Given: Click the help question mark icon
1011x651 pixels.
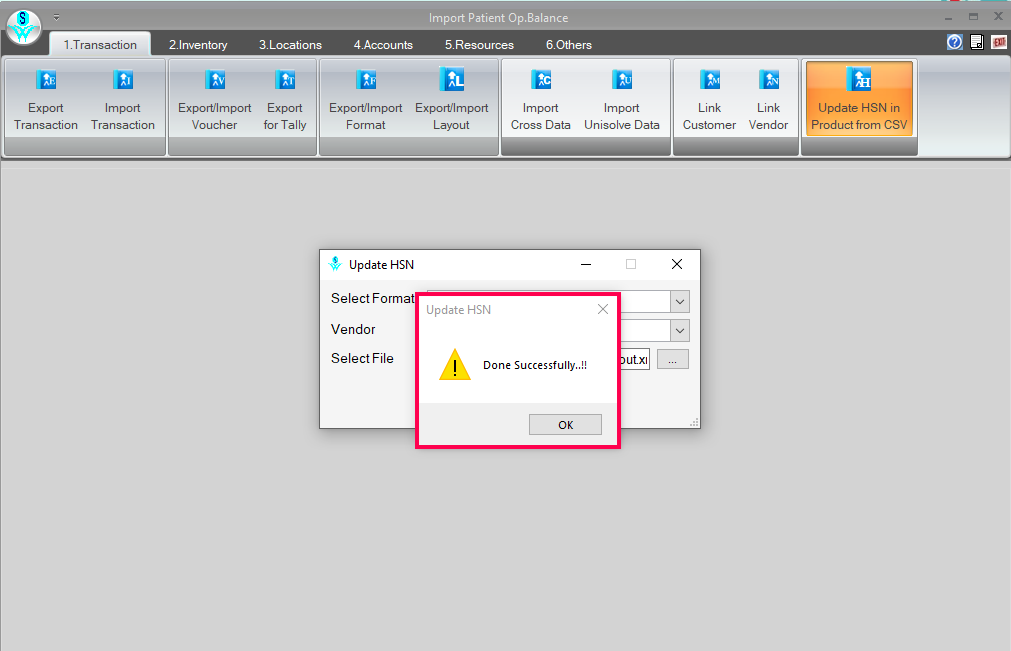Looking at the screenshot, I should pos(953,42).
